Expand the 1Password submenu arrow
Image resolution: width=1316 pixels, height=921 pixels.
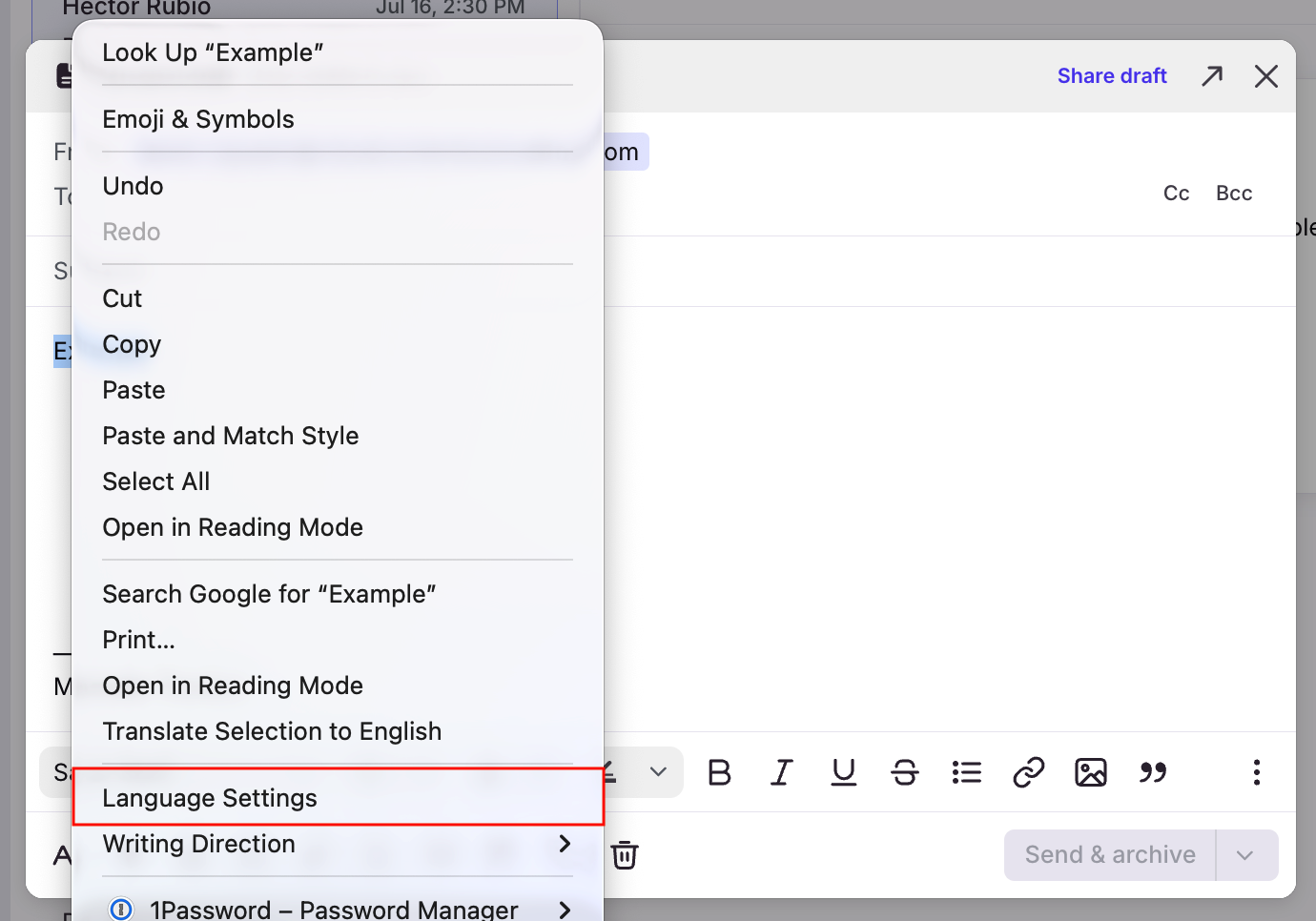tap(565, 910)
